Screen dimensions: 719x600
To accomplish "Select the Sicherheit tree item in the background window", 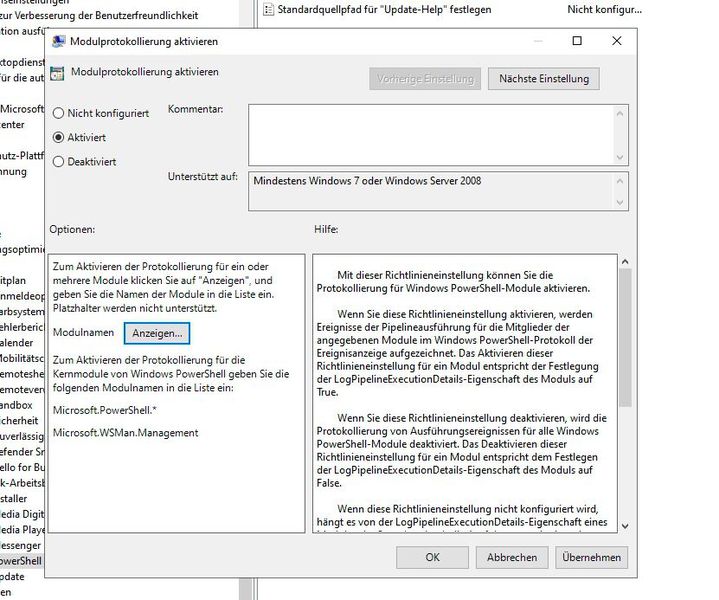I will click(x=19, y=421).
